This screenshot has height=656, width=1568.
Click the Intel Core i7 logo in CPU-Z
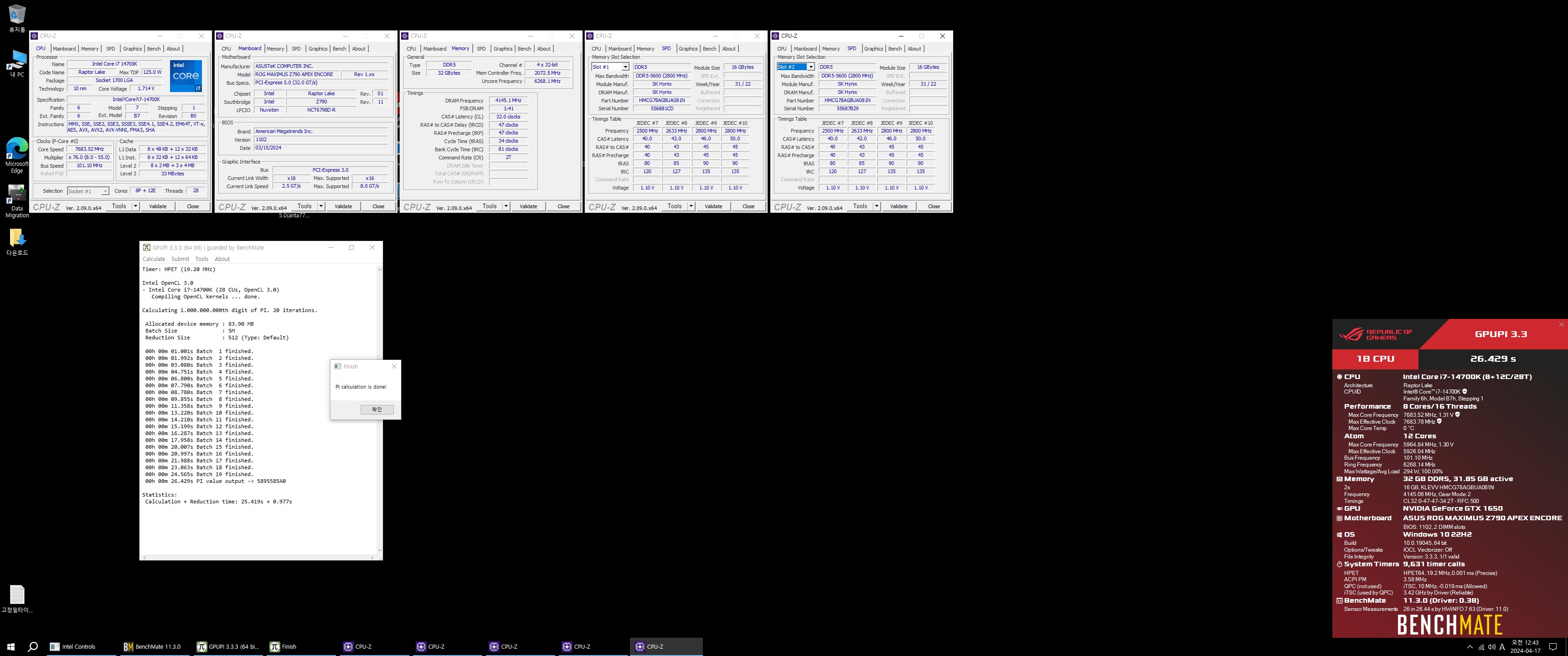186,76
